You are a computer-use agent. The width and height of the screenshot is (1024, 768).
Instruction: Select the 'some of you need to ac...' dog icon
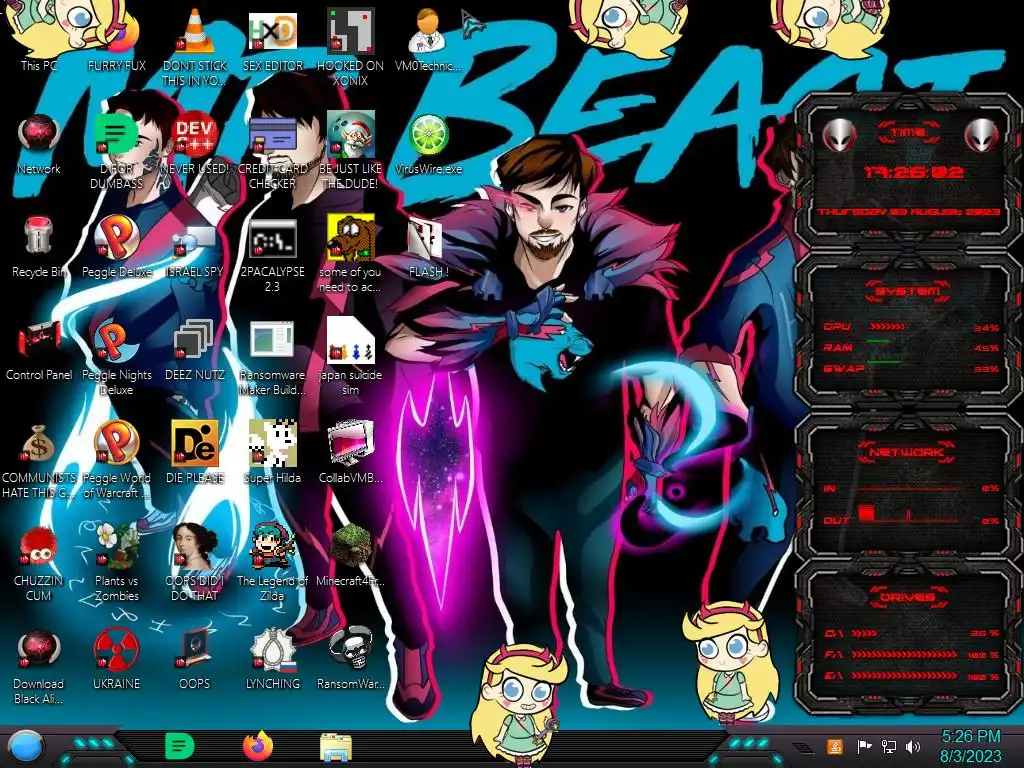click(351, 255)
